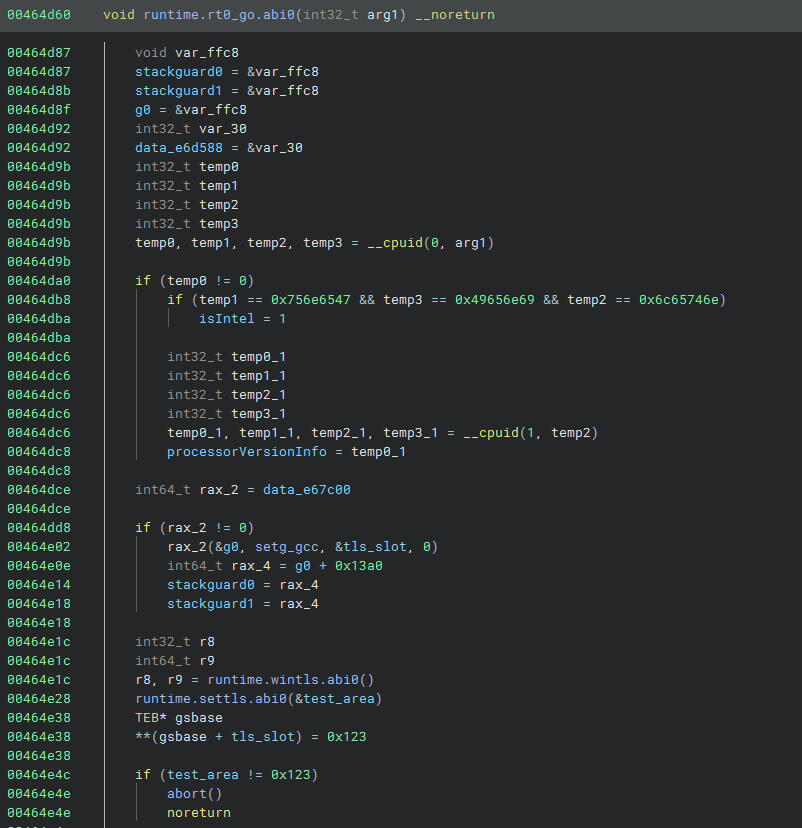Click address 00464e0e in the gutter

pos(39,566)
